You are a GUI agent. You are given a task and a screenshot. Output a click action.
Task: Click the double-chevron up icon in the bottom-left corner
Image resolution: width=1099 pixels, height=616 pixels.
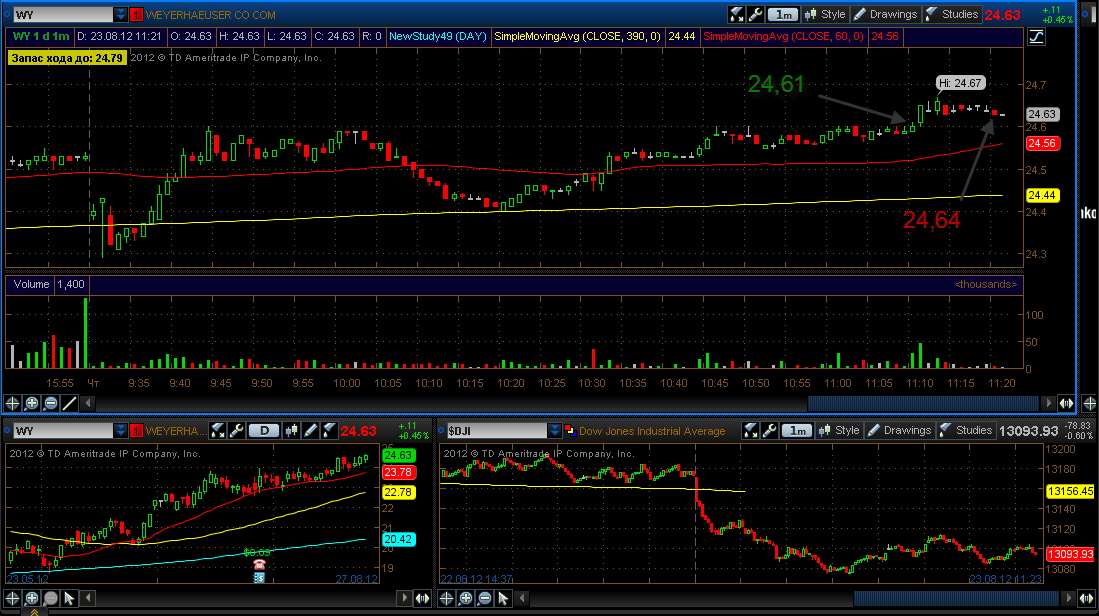click(34, 612)
